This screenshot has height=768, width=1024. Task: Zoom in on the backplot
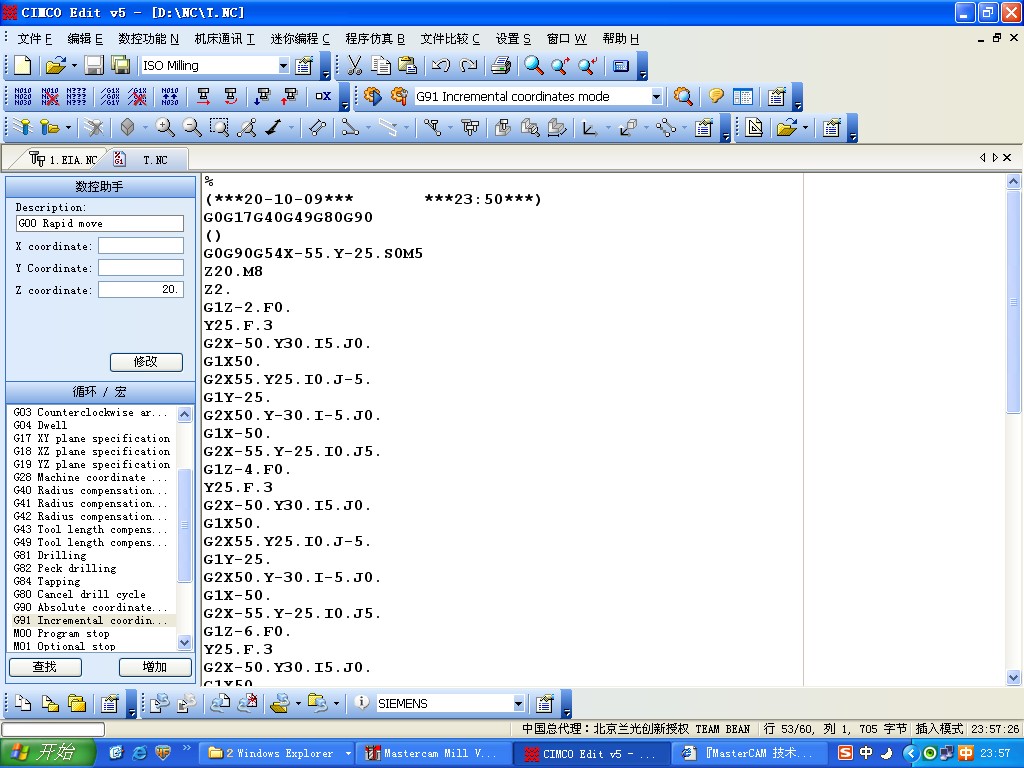165,127
